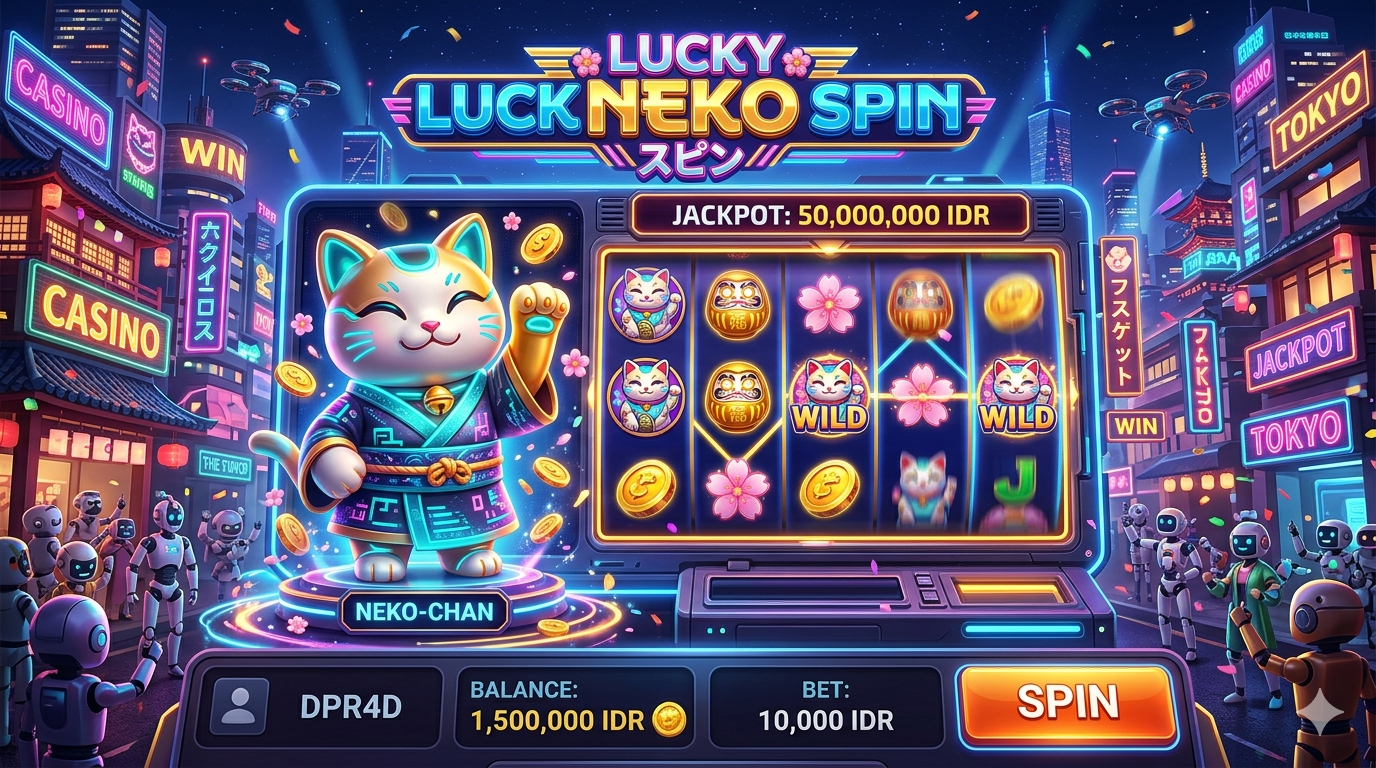
Task: Click the yellow coin slot on the machine
Action: (x=997, y=591)
